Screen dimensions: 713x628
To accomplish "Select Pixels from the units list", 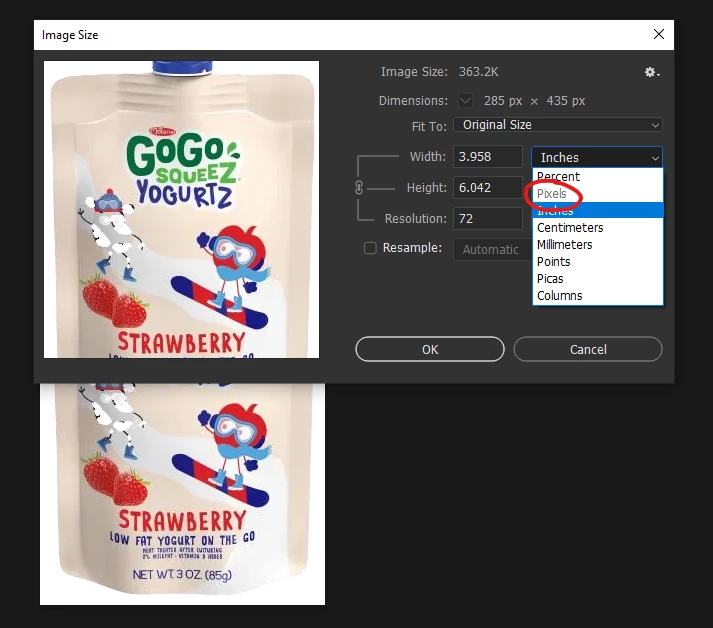I will tap(598, 194).
